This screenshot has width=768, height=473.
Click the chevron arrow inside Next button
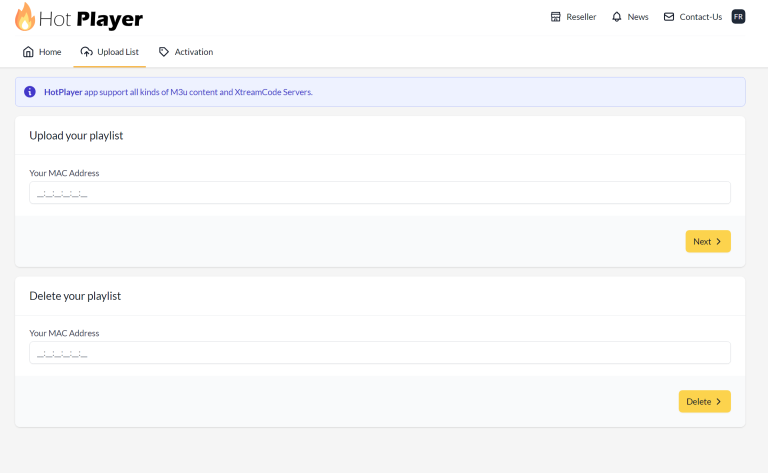719,241
